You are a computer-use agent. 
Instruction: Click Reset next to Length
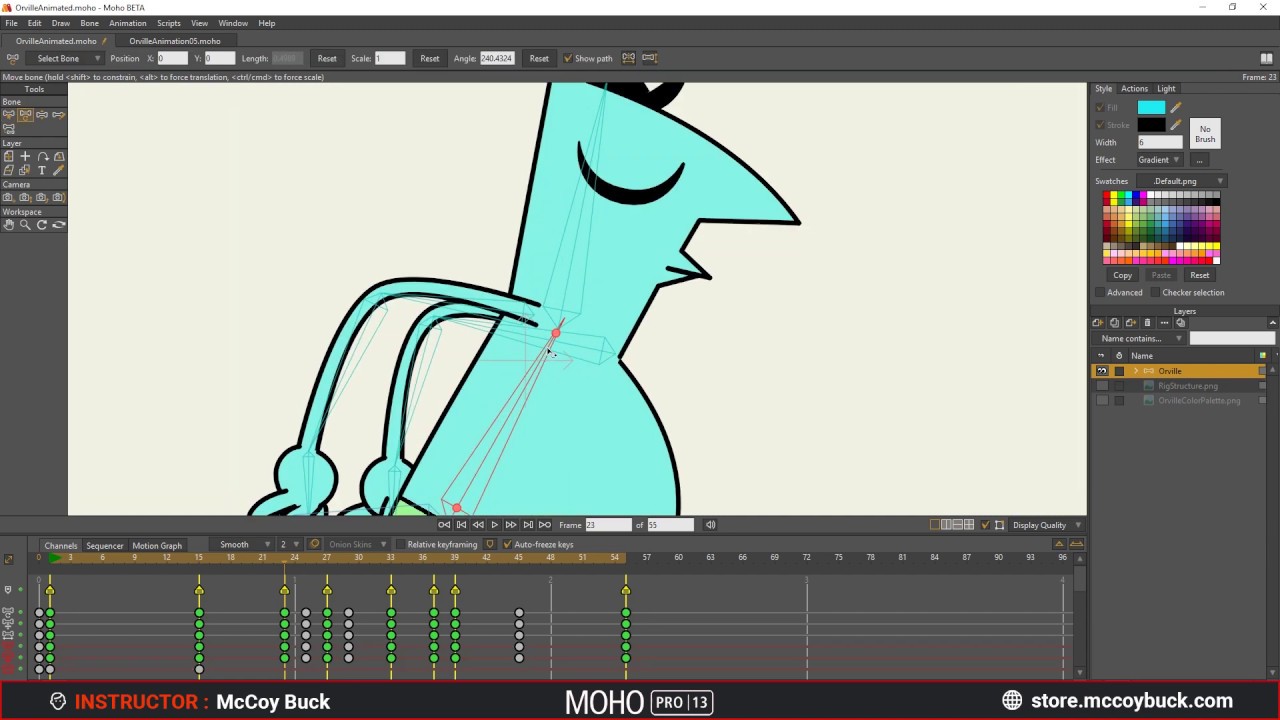(327, 58)
